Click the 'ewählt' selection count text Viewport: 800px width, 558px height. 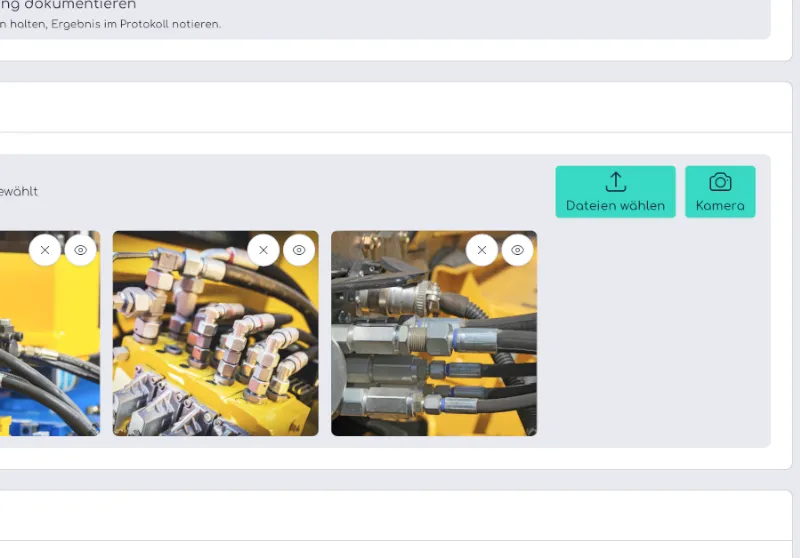[19, 191]
